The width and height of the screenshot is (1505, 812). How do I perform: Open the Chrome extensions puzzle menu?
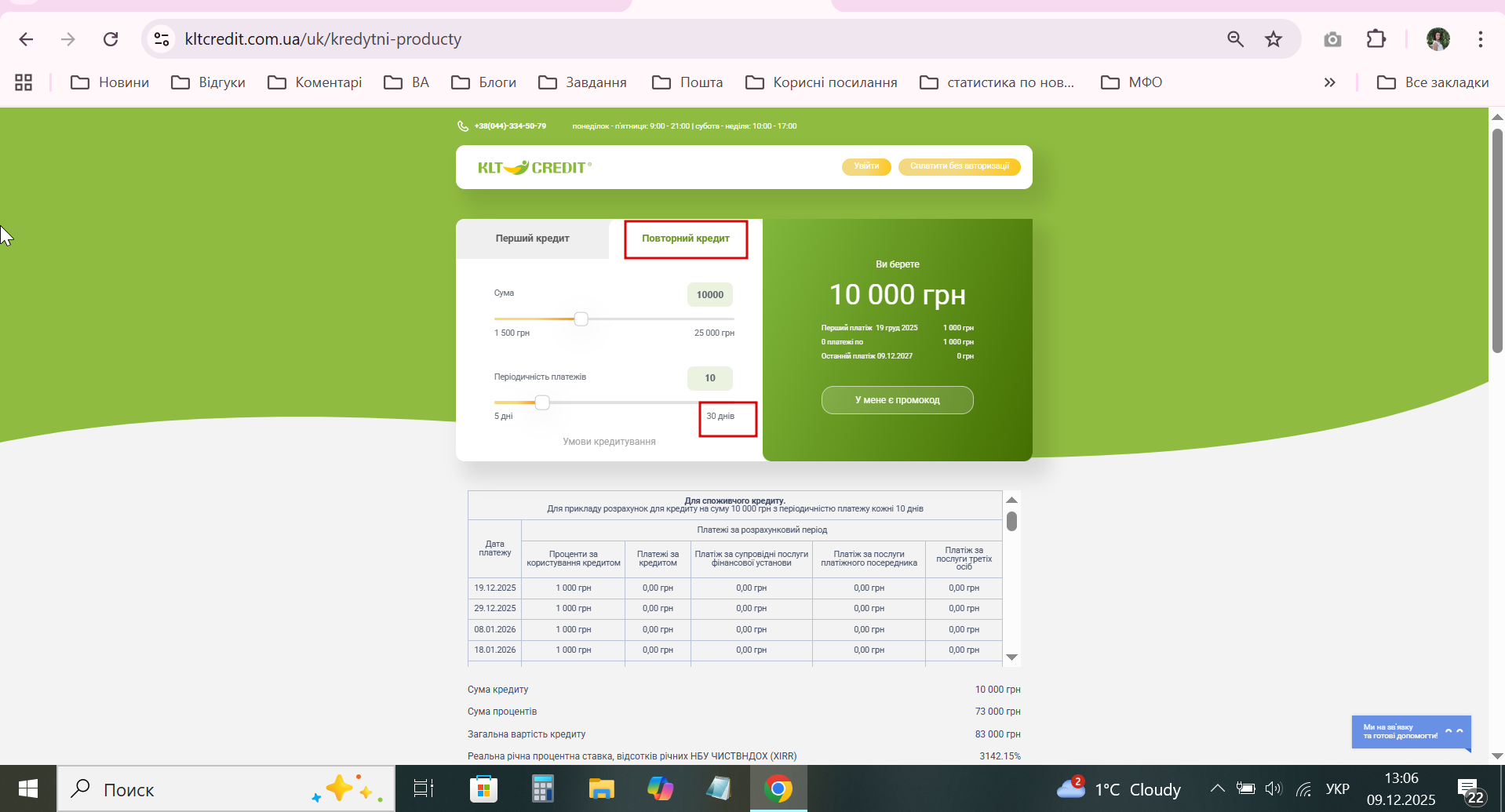tap(1376, 39)
